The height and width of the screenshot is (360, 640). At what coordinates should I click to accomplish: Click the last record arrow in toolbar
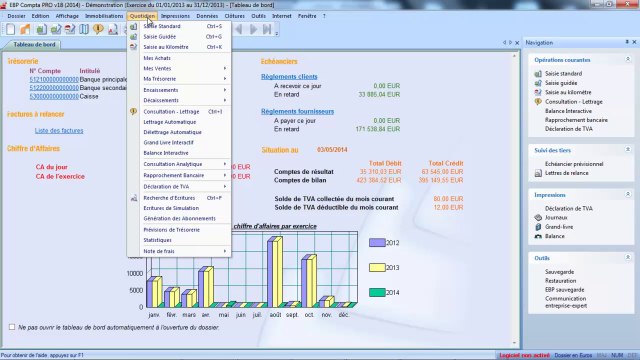(x=267, y=29)
